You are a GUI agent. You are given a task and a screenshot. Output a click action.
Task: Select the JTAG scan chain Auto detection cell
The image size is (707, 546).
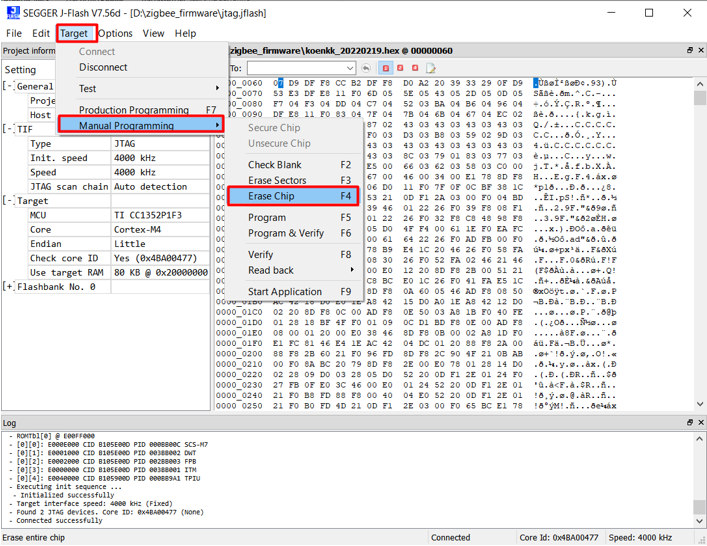160,186
